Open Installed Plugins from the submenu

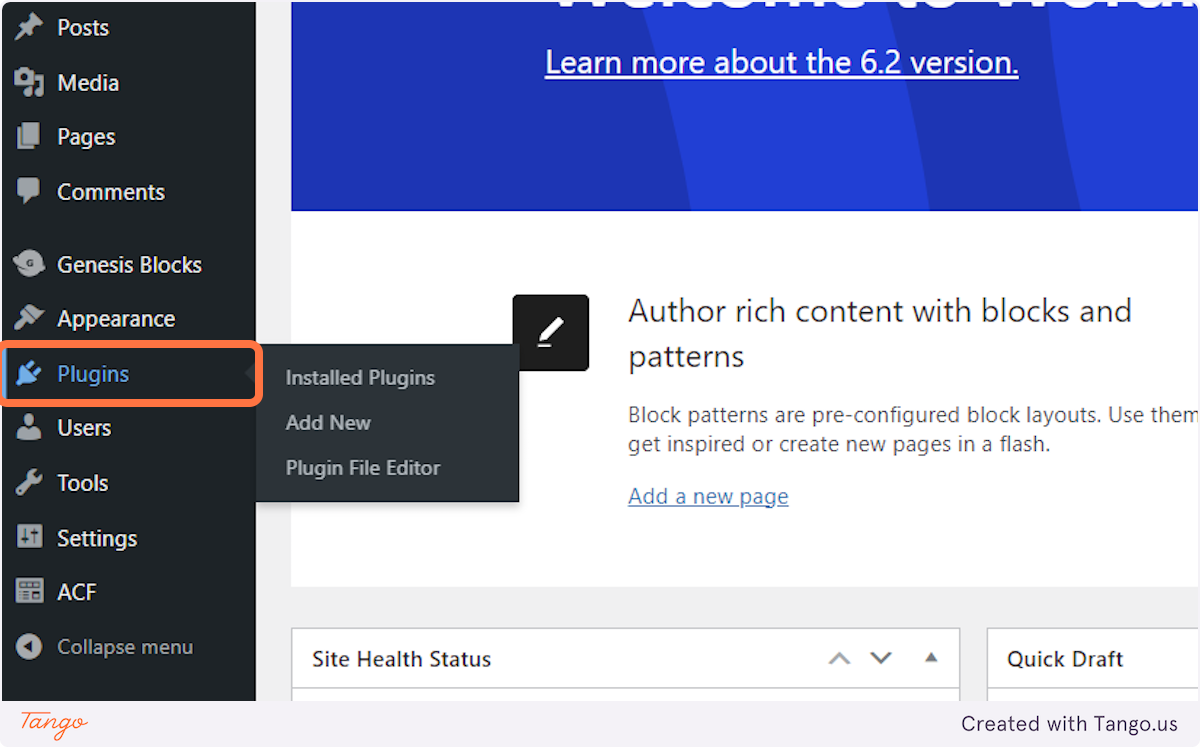tap(360, 378)
